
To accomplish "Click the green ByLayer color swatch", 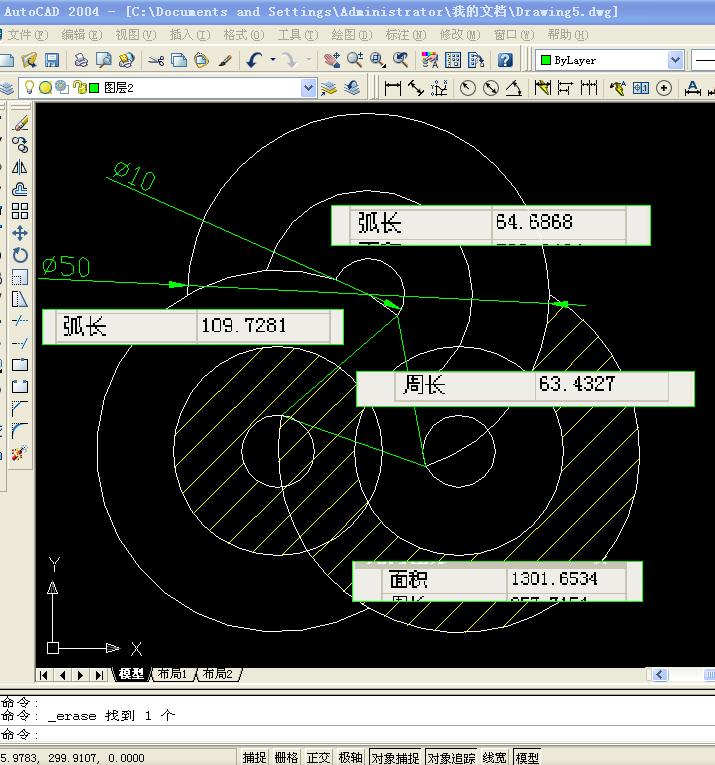I will (546, 60).
